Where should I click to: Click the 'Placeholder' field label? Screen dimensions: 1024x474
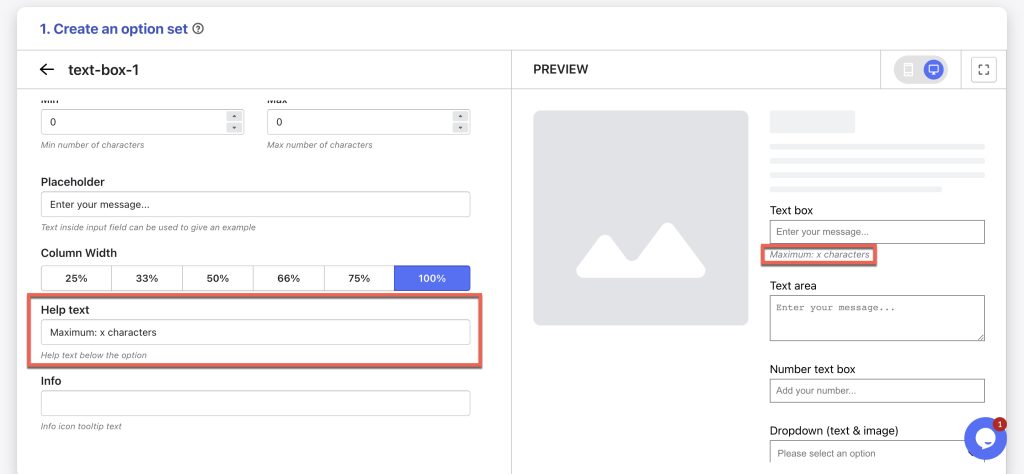pos(72,182)
